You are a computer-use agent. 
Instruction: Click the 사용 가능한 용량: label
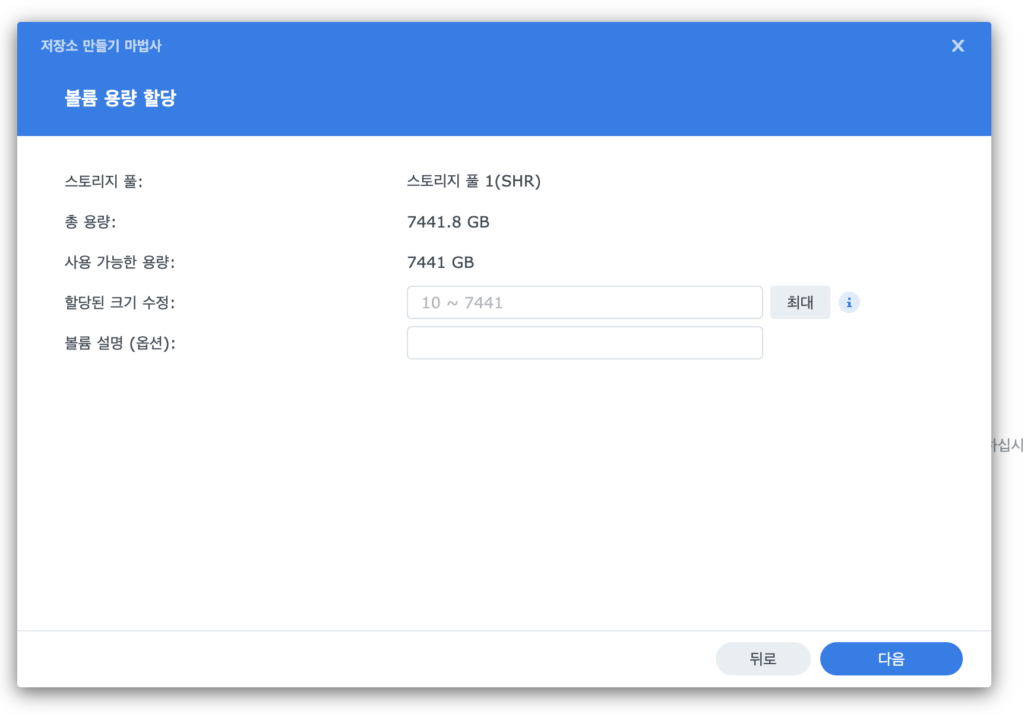(x=120, y=263)
